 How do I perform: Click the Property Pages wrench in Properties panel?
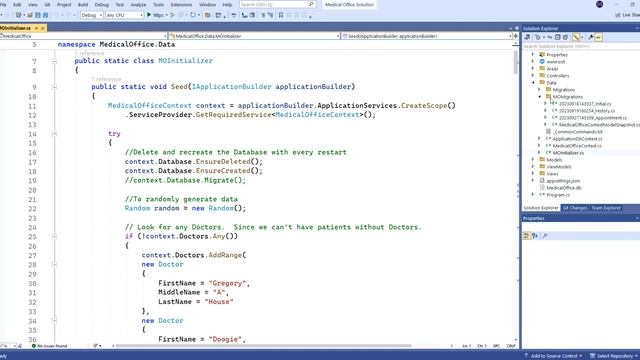point(545,236)
